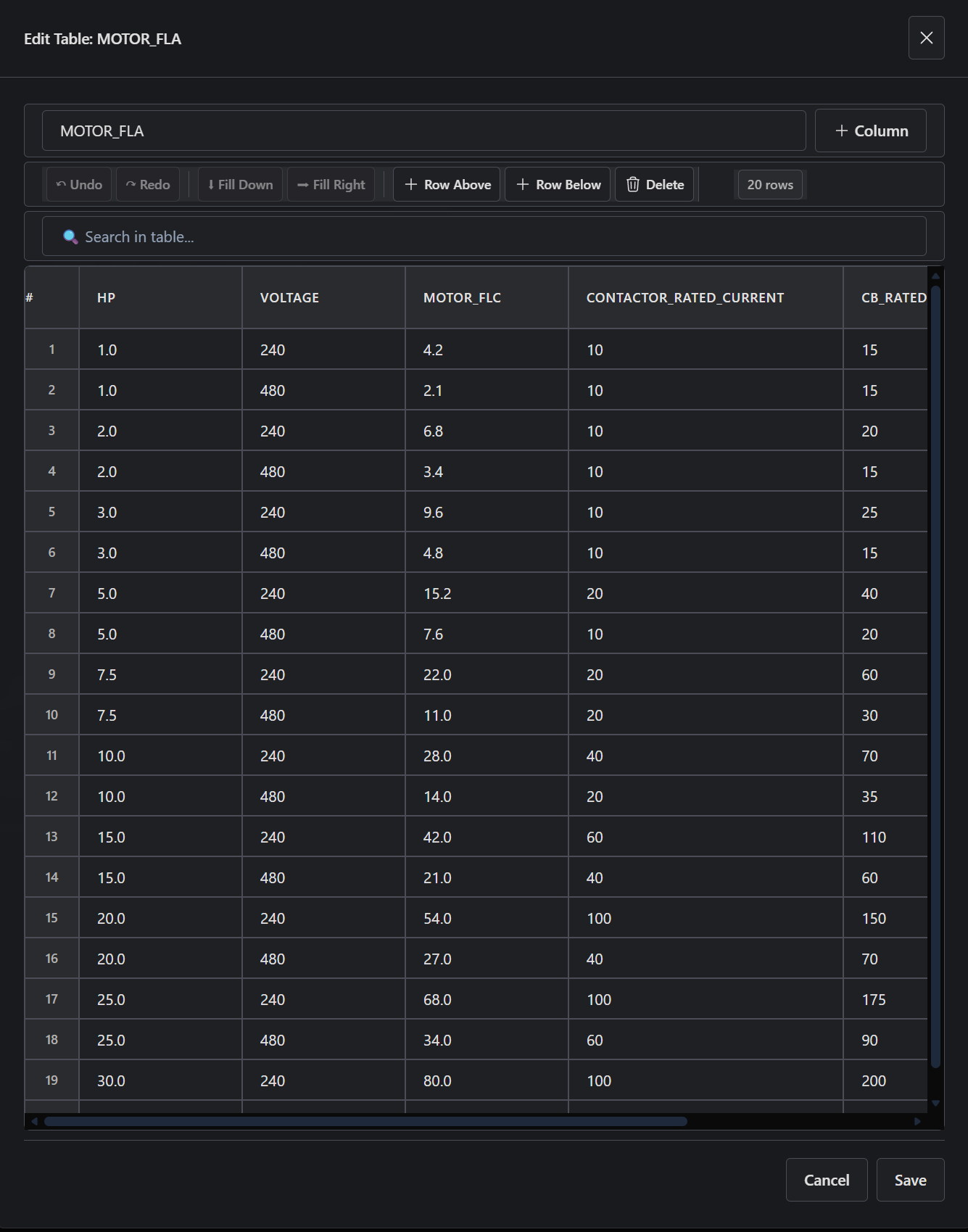Click the scroll down arrow
The height and width of the screenshot is (1232, 968).
pos(935,1103)
